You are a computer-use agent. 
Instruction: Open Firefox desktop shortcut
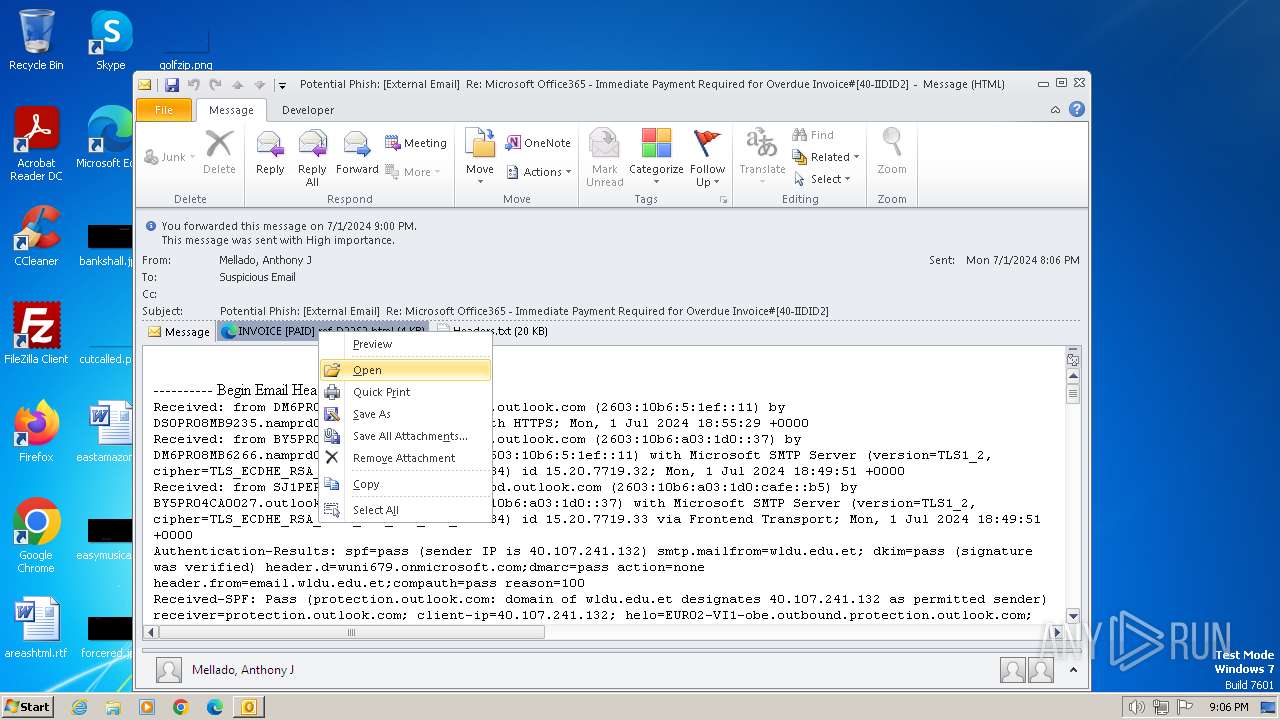36,432
